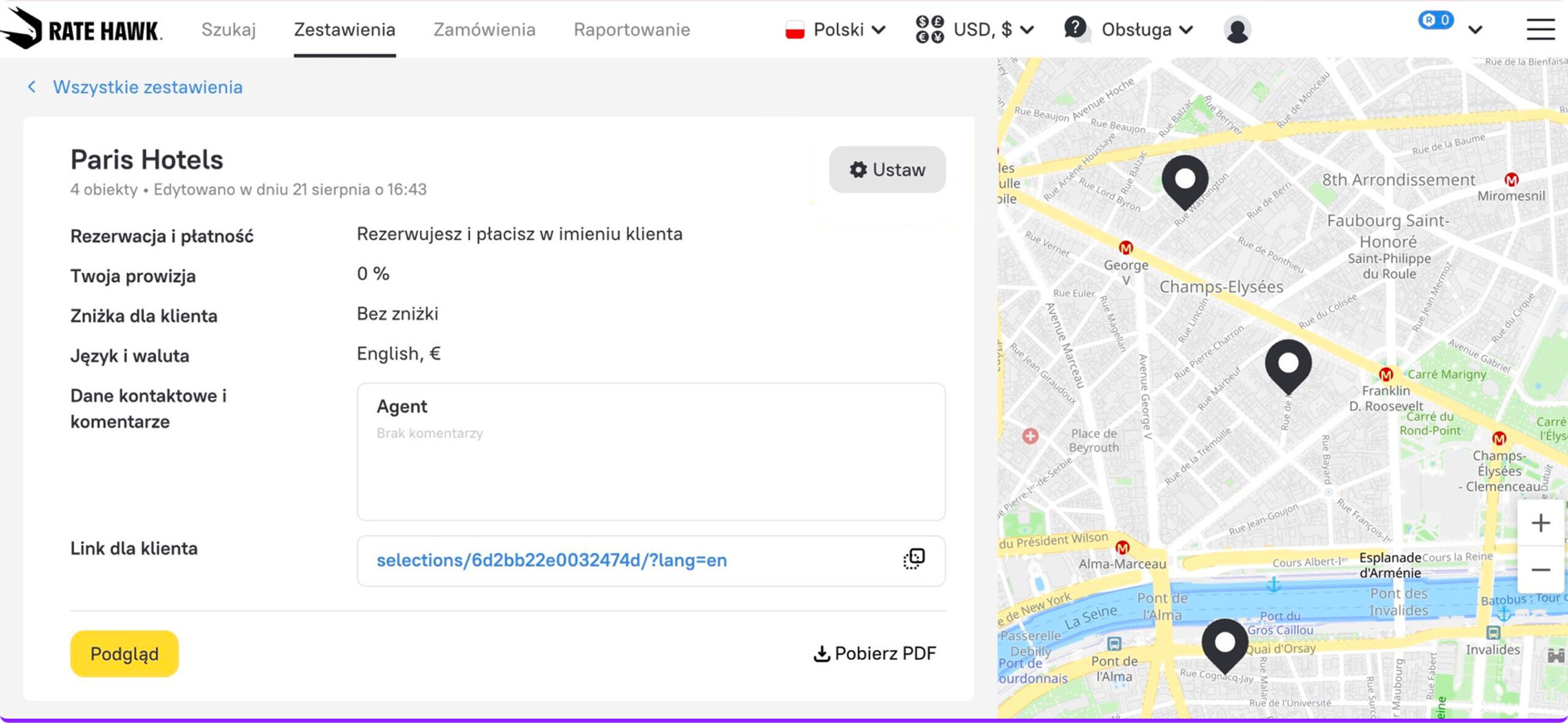This screenshot has height=723, width=1568.
Task: Open the Raportowanie tab
Action: (631, 29)
